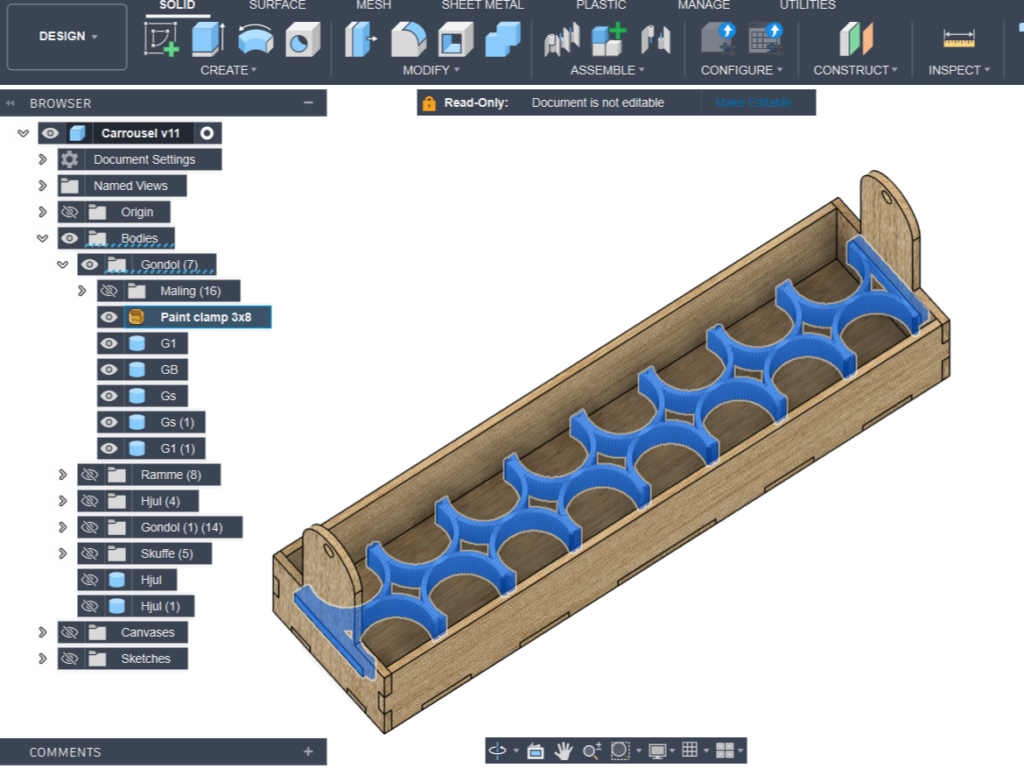Image resolution: width=1024 pixels, height=768 pixels.
Task: Click the Make Editable link
Action: pyautogui.click(x=753, y=103)
